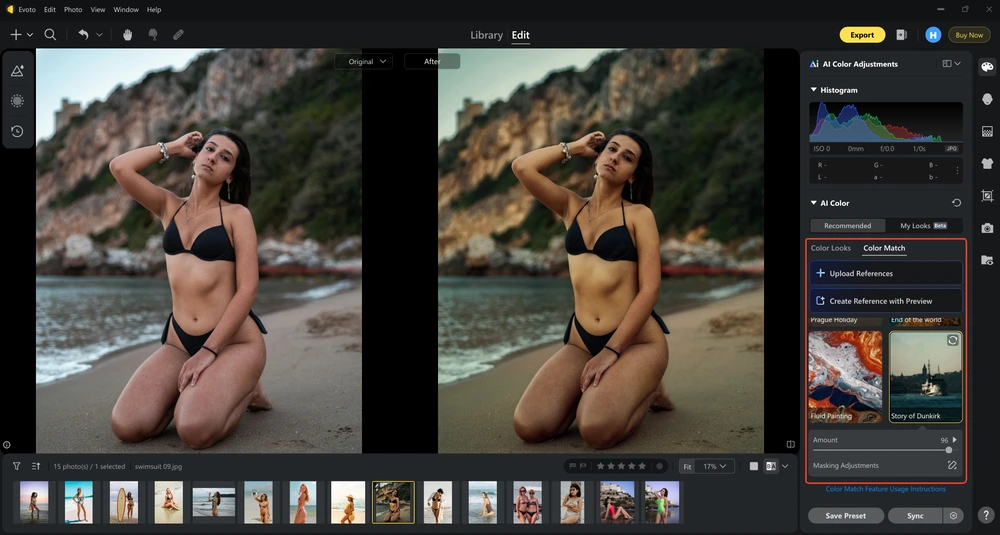
Task: Click the compare panel icon beside Export
Action: [901, 35]
